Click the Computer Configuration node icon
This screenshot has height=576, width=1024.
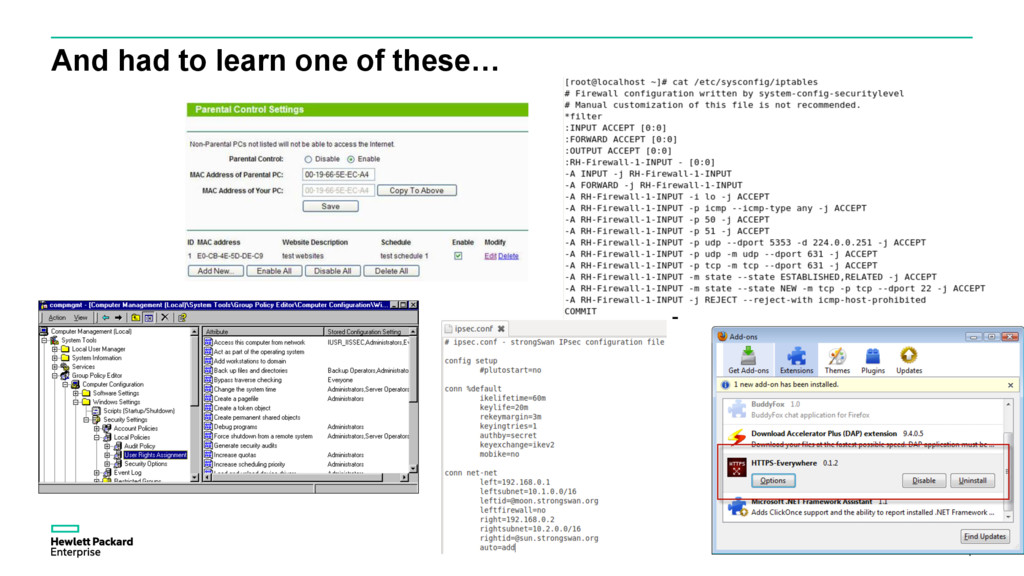click(x=75, y=385)
